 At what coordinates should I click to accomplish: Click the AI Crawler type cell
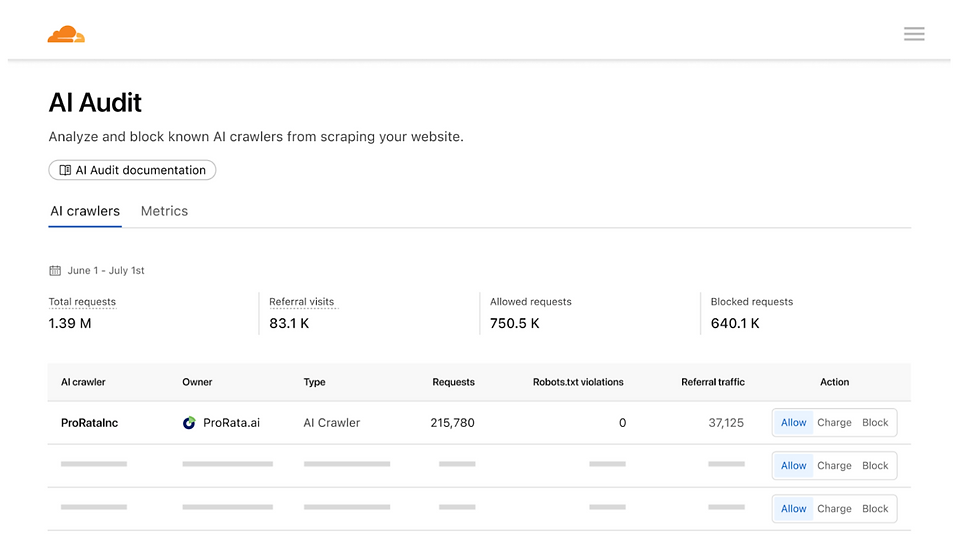[x=332, y=423]
